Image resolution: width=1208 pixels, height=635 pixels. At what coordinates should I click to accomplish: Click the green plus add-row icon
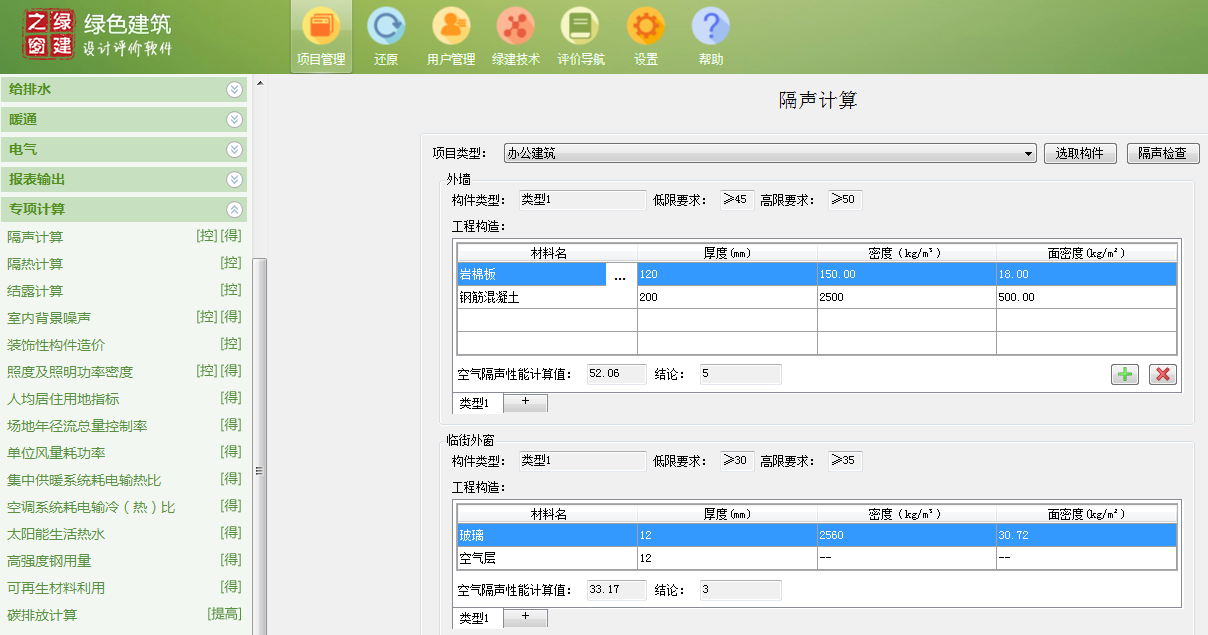1125,374
